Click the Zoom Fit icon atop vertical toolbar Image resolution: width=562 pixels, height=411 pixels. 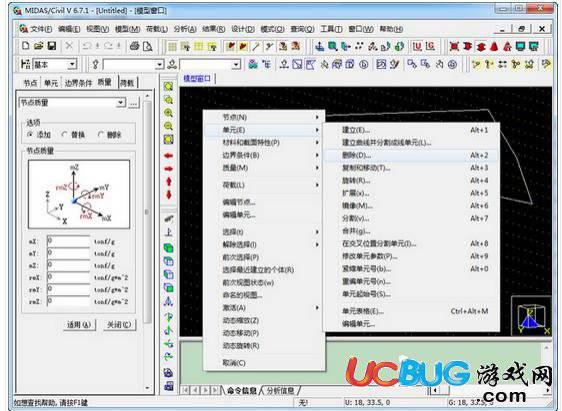pos(168,86)
